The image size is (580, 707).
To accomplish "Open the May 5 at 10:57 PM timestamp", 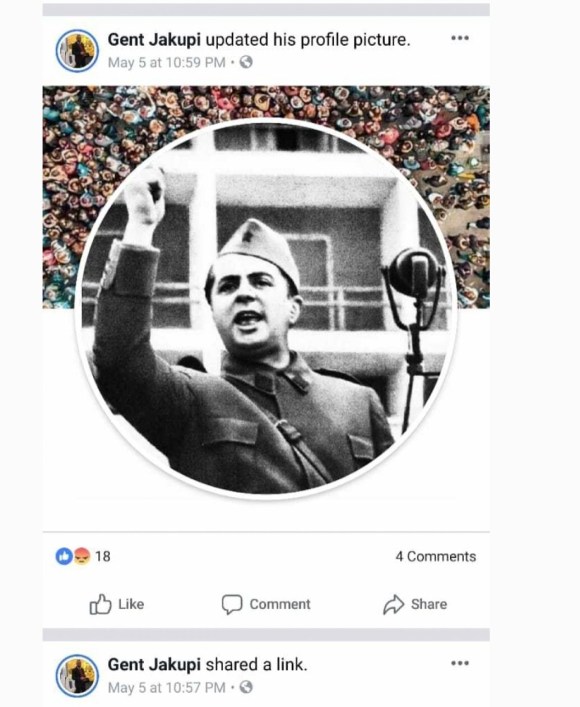I will tap(166, 688).
